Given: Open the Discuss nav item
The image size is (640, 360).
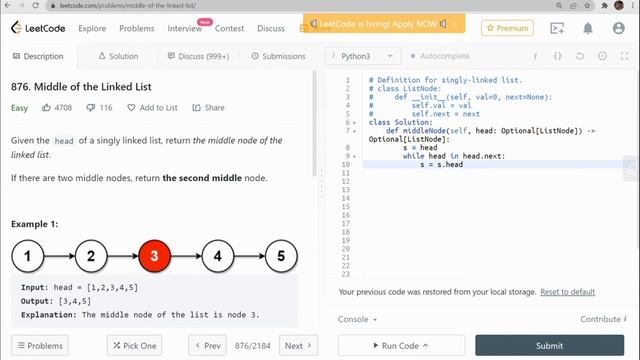Looking at the screenshot, I should click(x=271, y=29).
